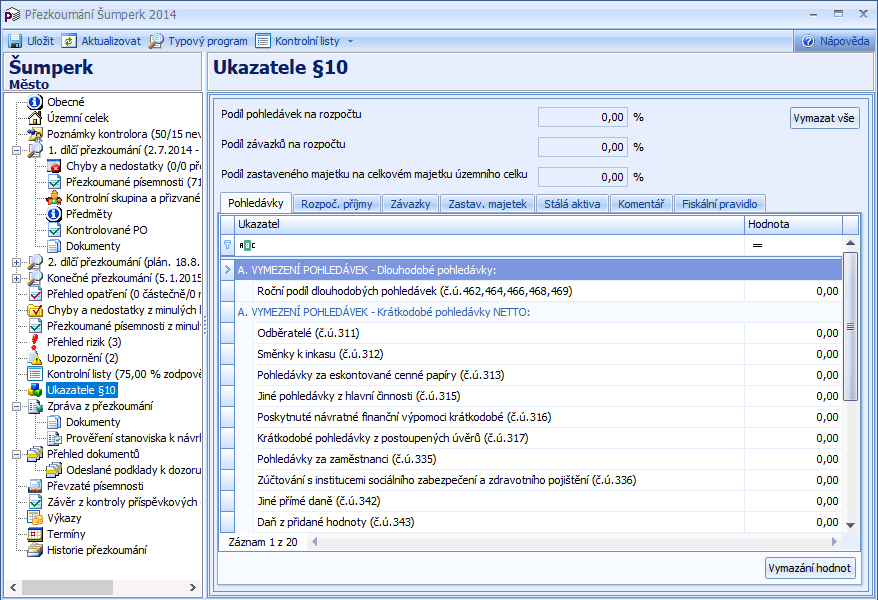Click the row indicator arrow of Dlouhodobé pohledávky
The width and height of the screenshot is (878, 600).
pos(227,270)
